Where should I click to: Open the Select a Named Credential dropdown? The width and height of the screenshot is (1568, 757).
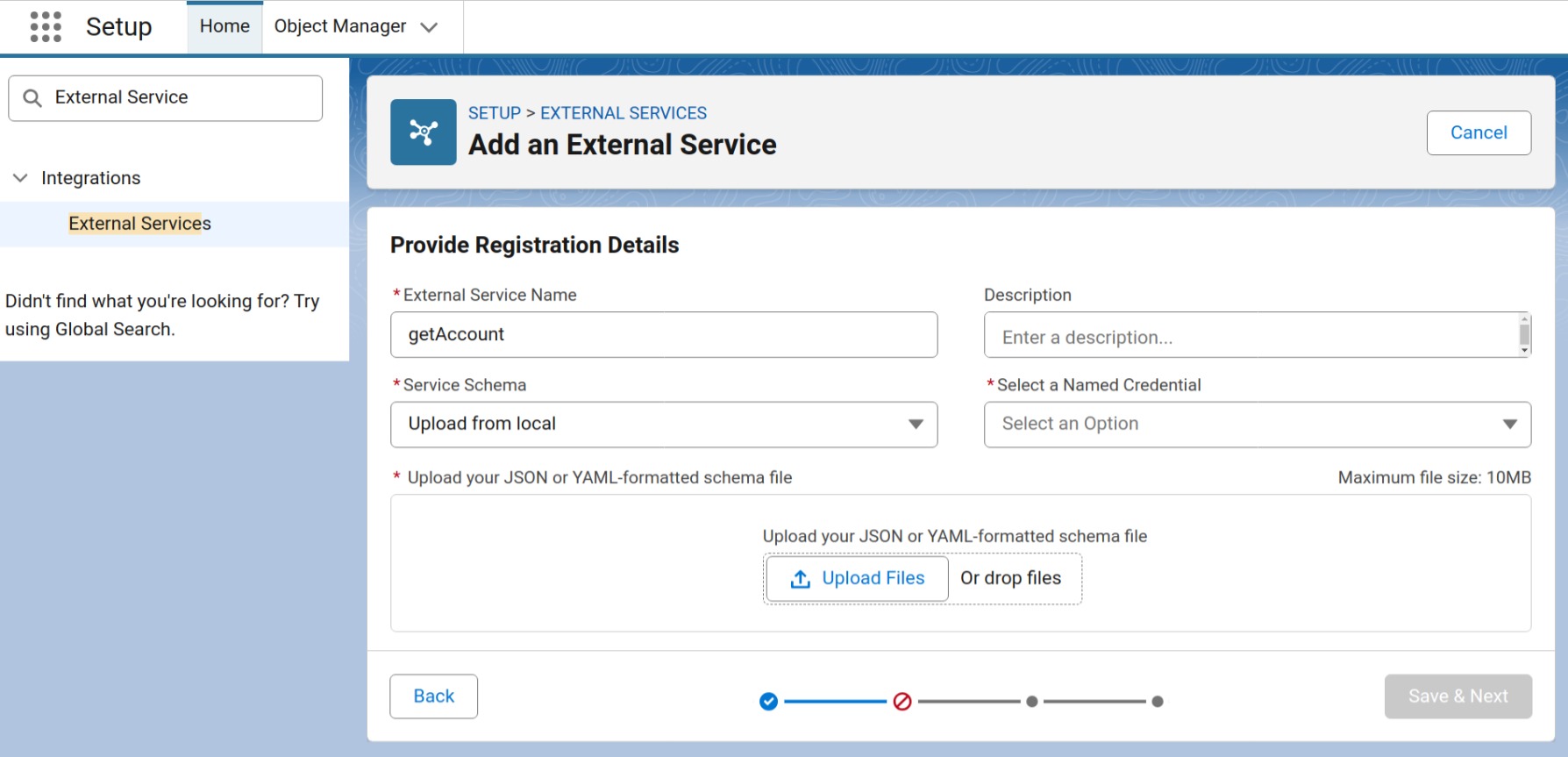pyautogui.click(x=1257, y=425)
